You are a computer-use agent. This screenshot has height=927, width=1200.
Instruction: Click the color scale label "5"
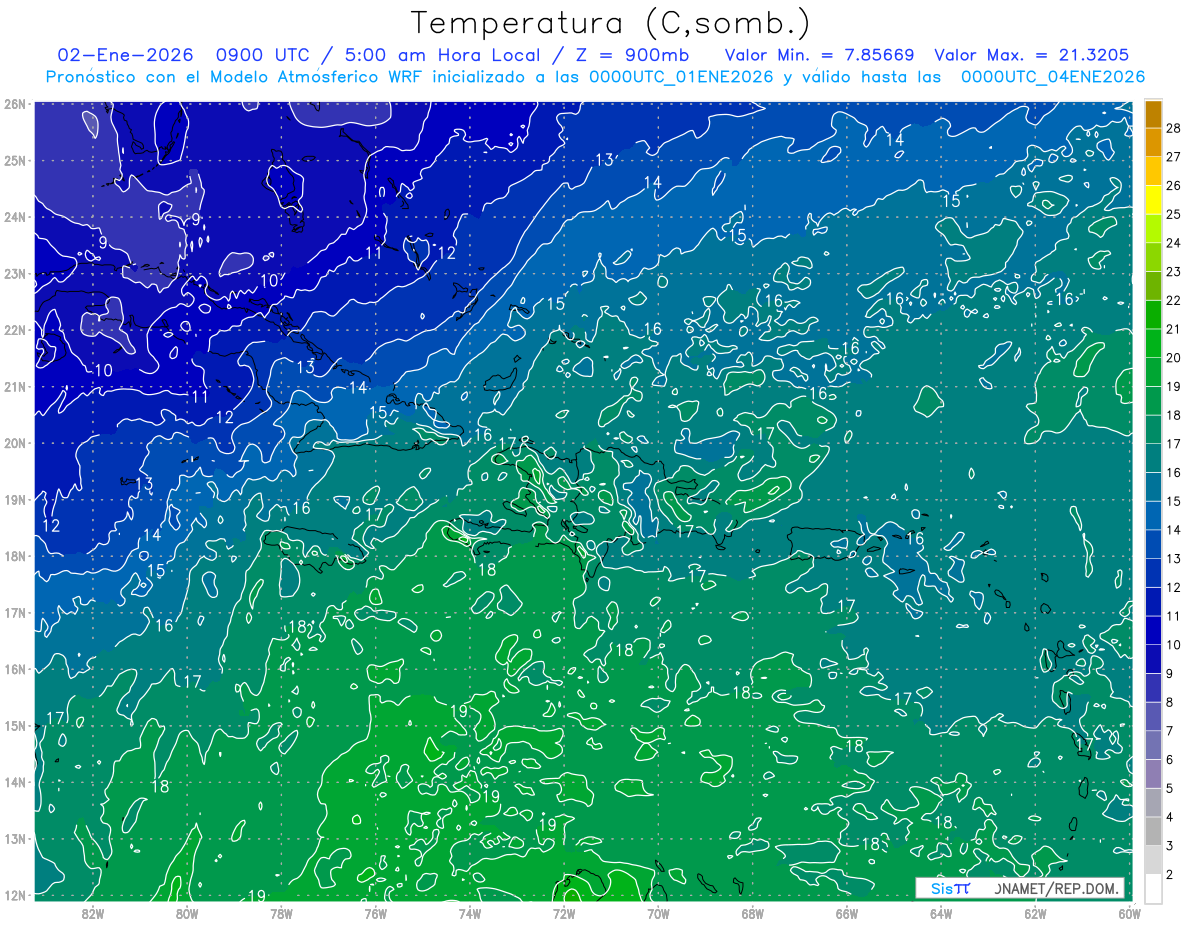(x=1170, y=789)
